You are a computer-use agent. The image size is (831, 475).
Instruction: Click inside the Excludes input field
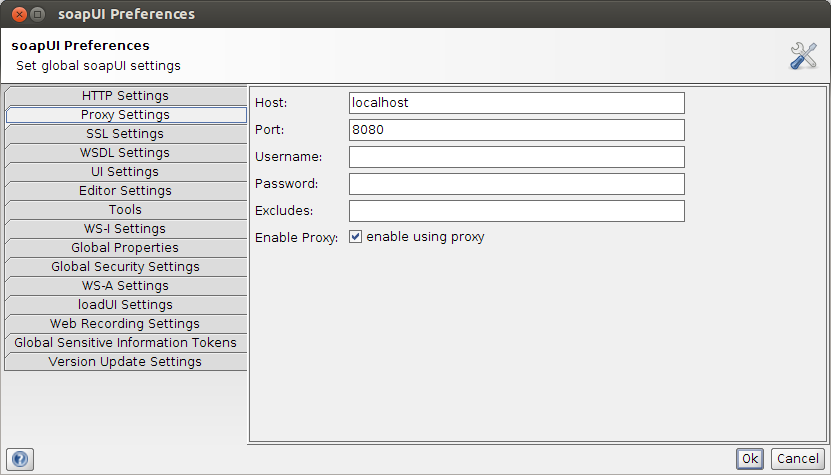coord(517,211)
